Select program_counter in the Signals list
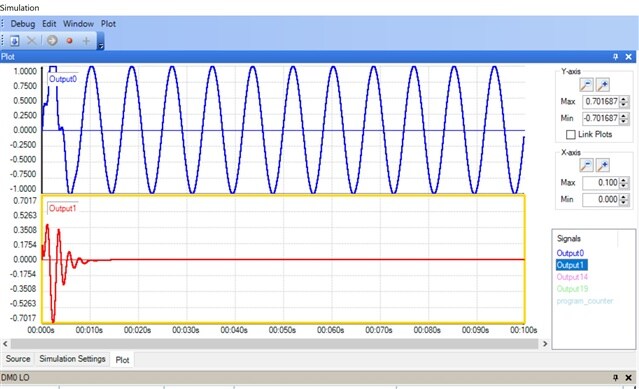Image resolution: width=639 pixels, height=389 pixels. pyautogui.click(x=585, y=301)
